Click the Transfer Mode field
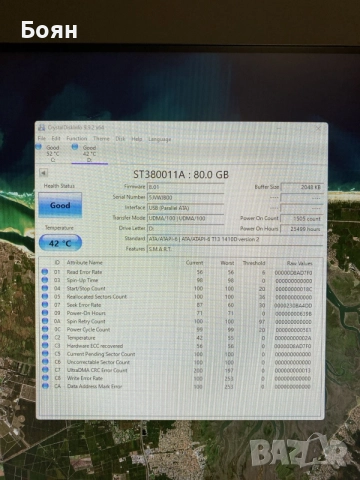360x480 pixels. pyautogui.click(x=185, y=218)
